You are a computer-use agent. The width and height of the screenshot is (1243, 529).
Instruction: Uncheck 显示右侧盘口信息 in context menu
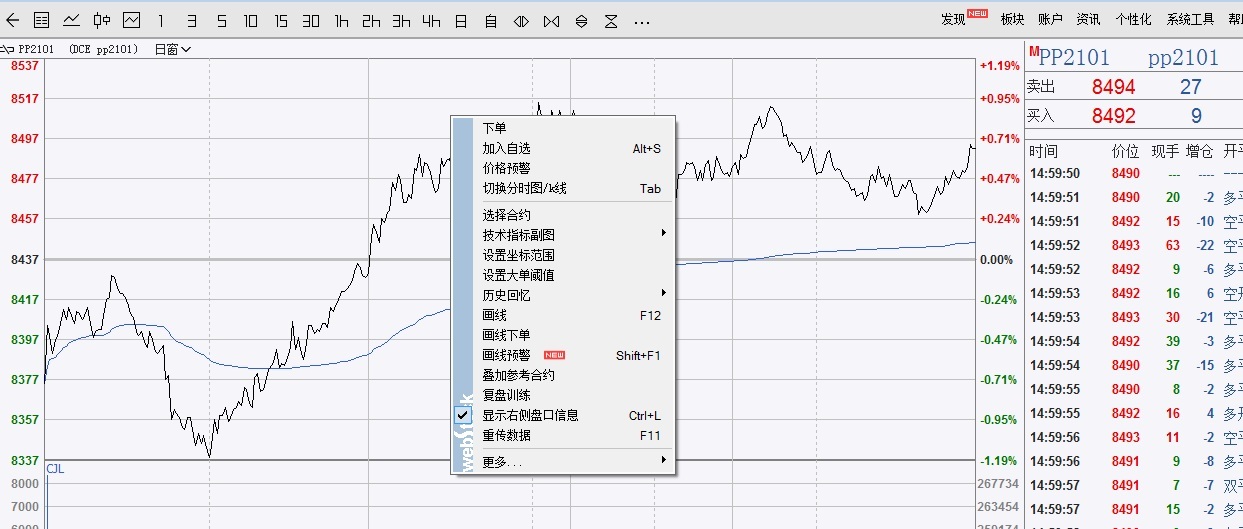[x=530, y=415]
